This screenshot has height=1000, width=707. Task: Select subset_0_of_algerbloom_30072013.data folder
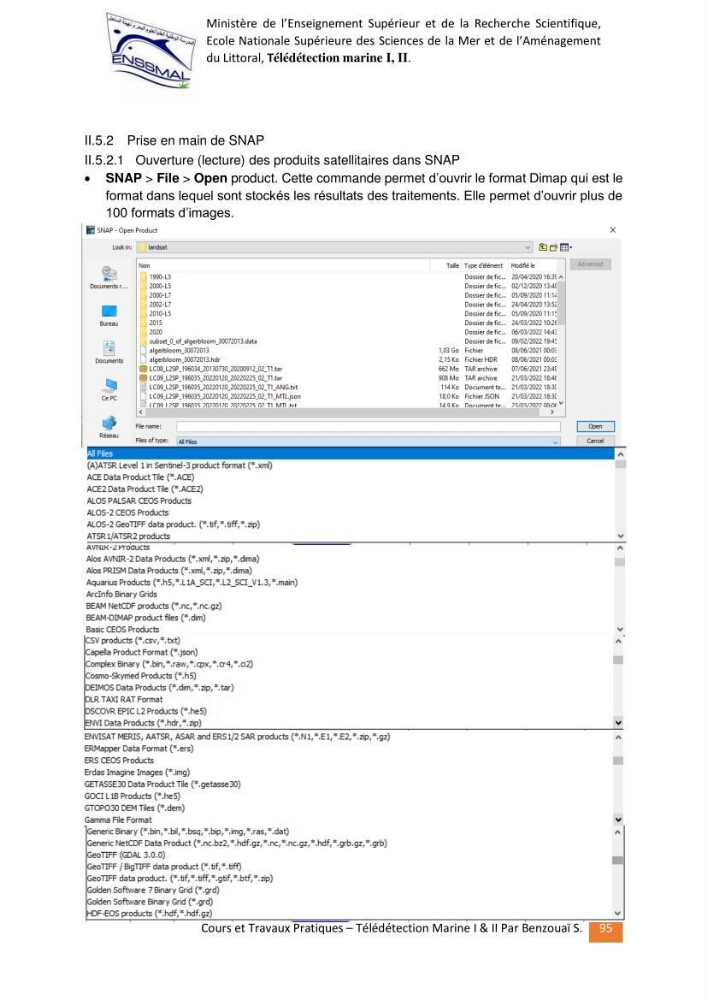(x=203, y=341)
